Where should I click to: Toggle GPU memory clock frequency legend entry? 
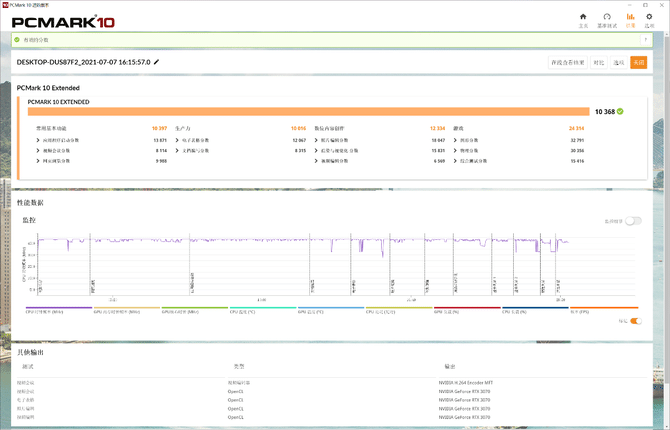(126, 310)
